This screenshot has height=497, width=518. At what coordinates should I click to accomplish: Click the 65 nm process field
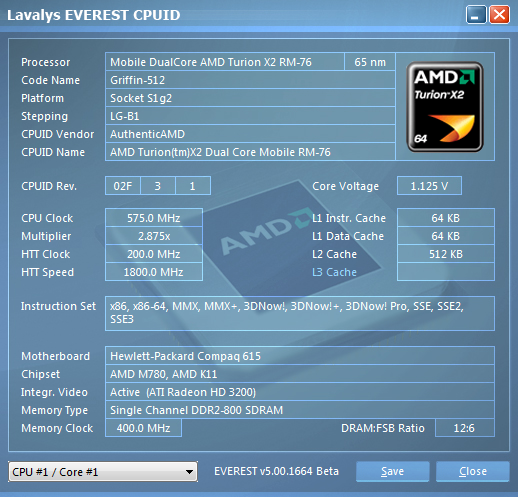click(370, 62)
